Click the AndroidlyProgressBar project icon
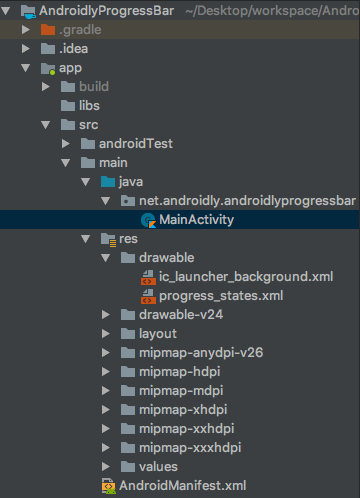 tap(28, 12)
